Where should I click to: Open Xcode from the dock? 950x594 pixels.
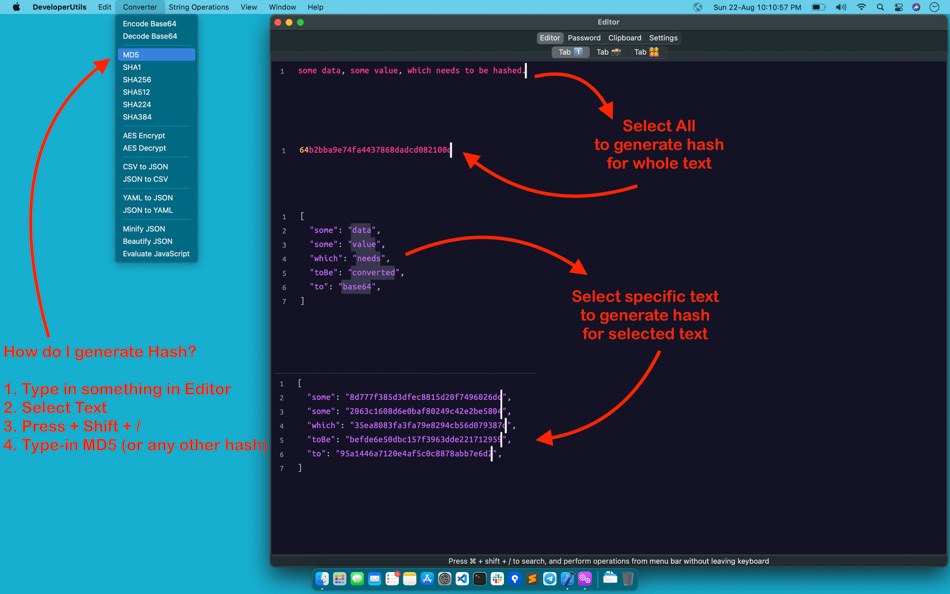567,579
